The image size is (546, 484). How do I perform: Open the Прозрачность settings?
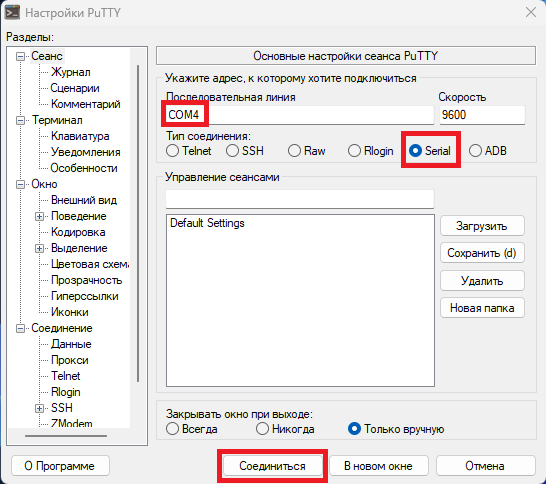tap(86, 280)
